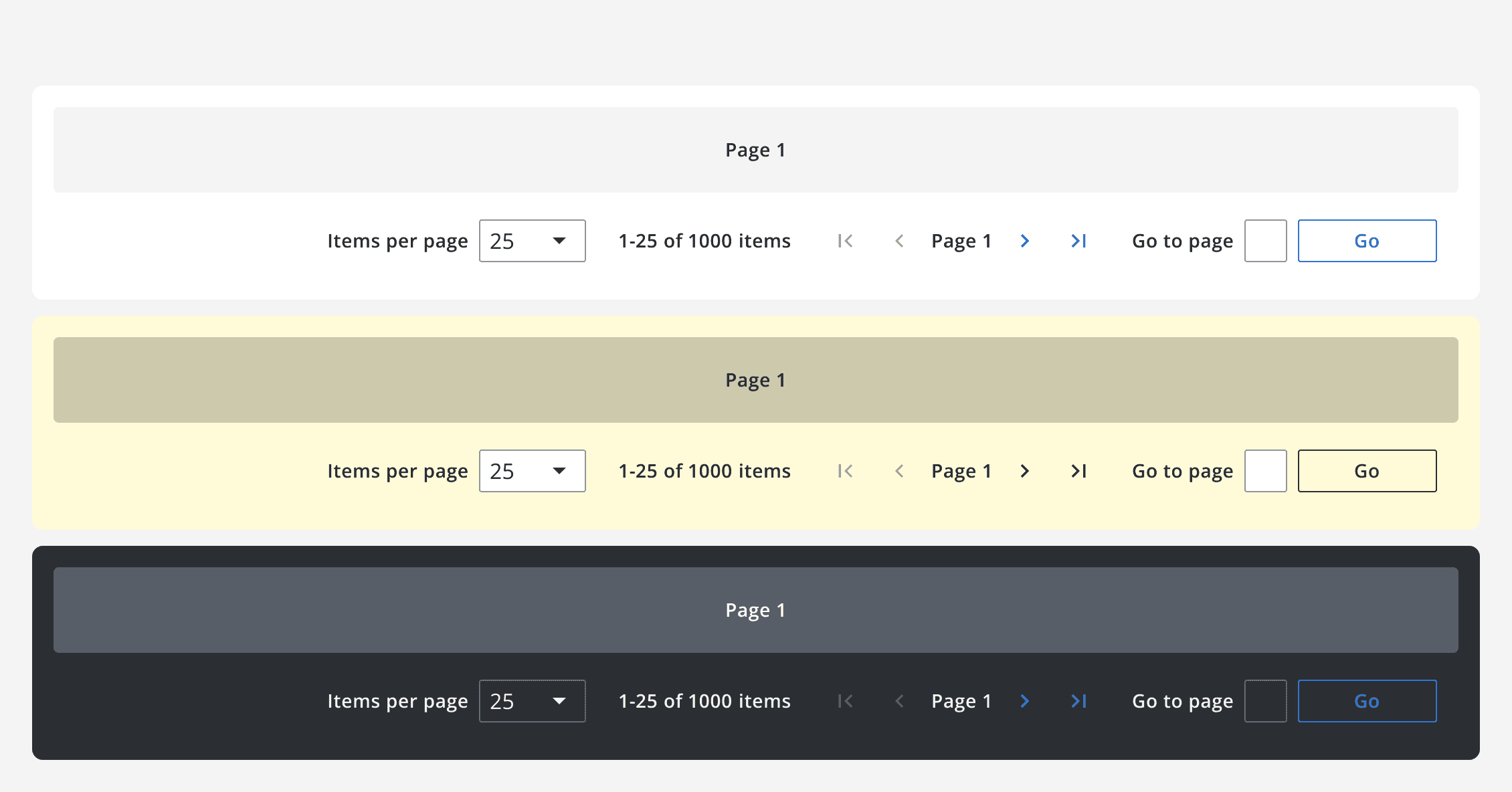Open the items per page dropdown in the light bar
This screenshot has width=1512, height=792.
coord(532,241)
